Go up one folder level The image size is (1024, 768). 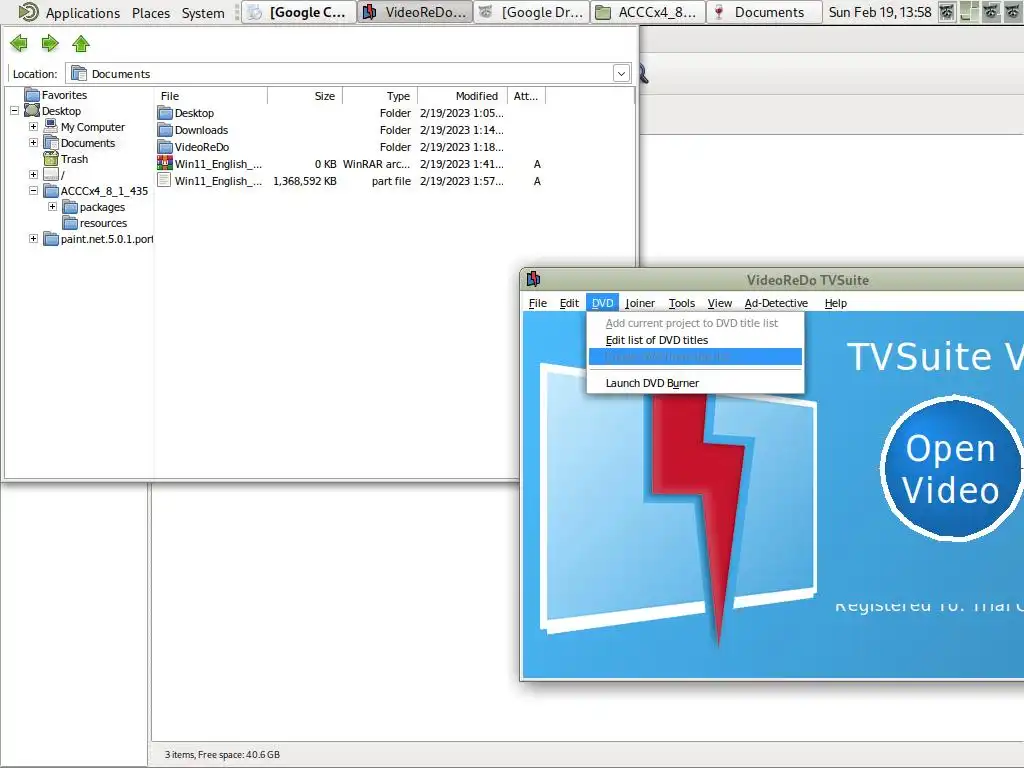pos(81,44)
